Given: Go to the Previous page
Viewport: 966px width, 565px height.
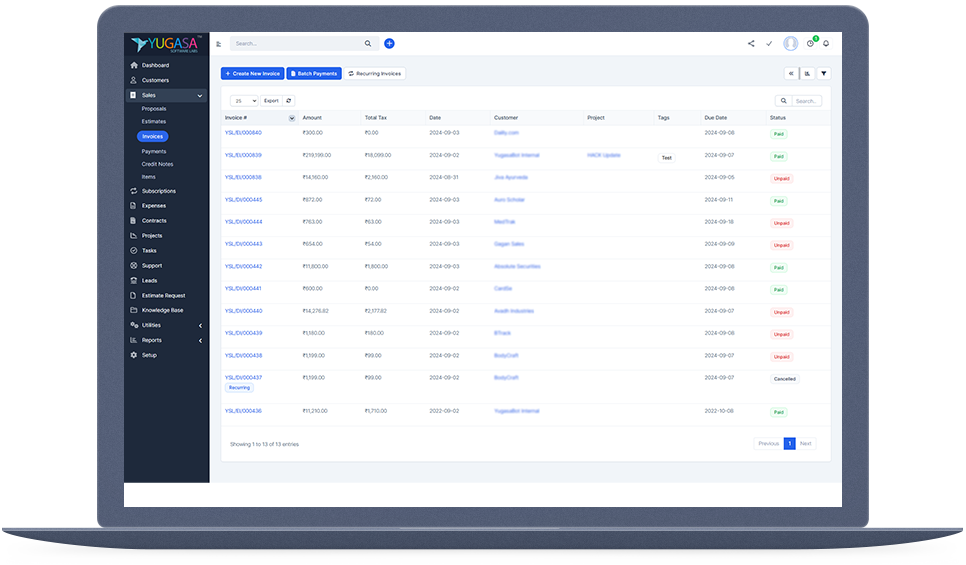Looking at the screenshot, I should point(768,444).
